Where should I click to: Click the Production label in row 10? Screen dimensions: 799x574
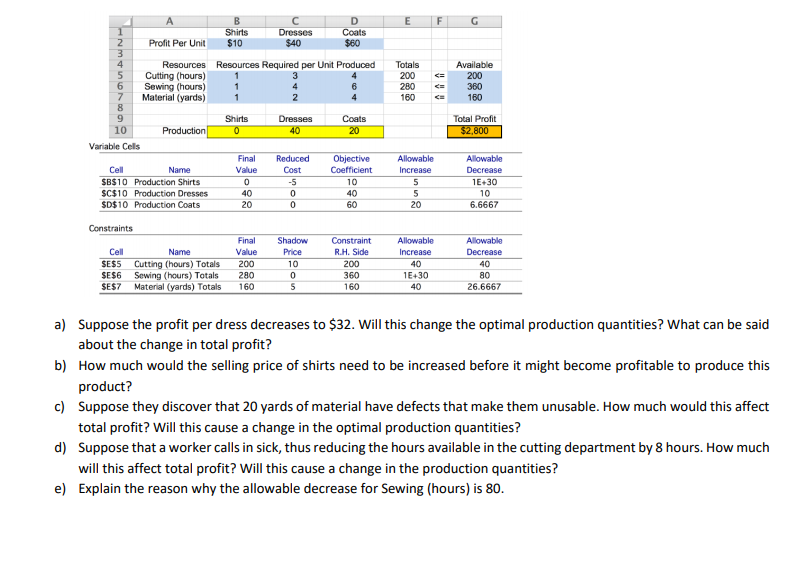[183, 131]
